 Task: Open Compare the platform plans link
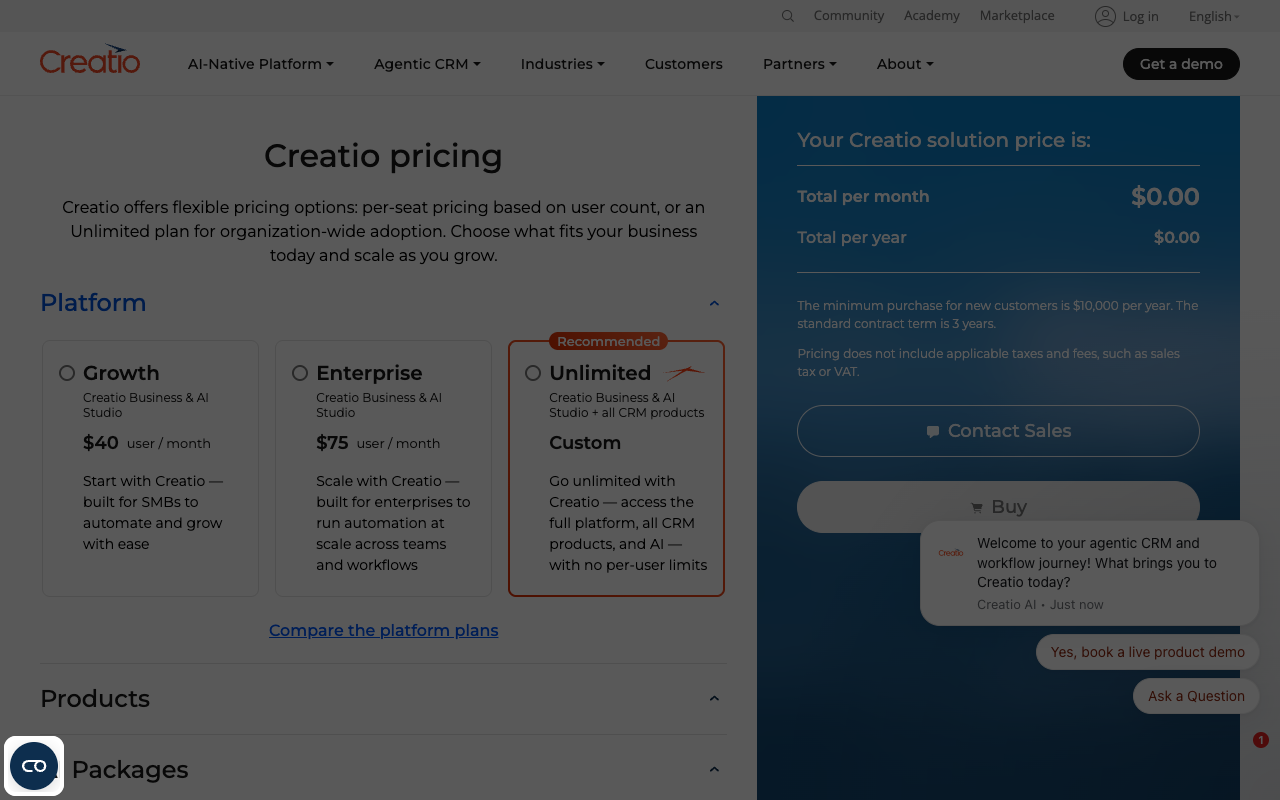tap(384, 630)
